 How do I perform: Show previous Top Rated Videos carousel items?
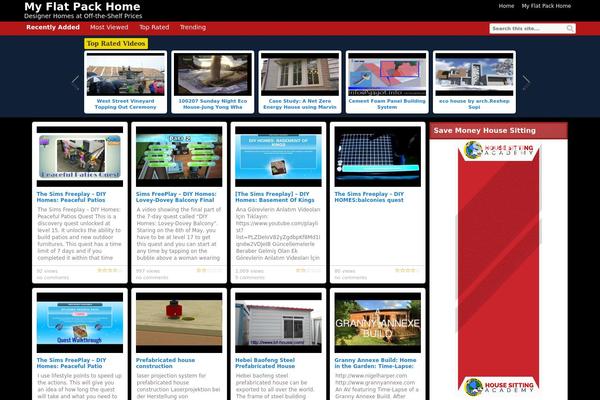pos(75,82)
